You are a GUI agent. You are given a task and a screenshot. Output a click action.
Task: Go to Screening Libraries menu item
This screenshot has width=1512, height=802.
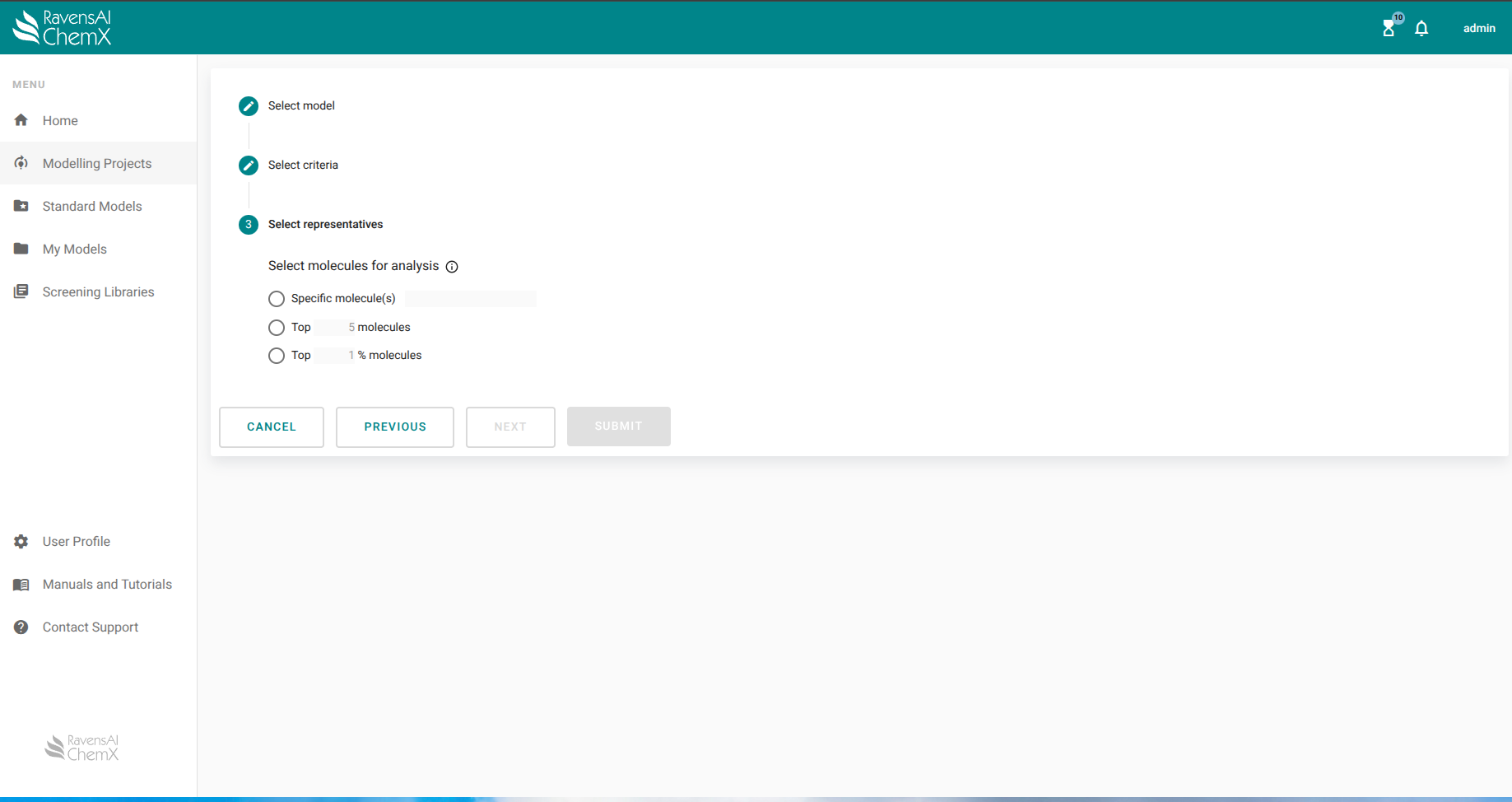click(98, 292)
